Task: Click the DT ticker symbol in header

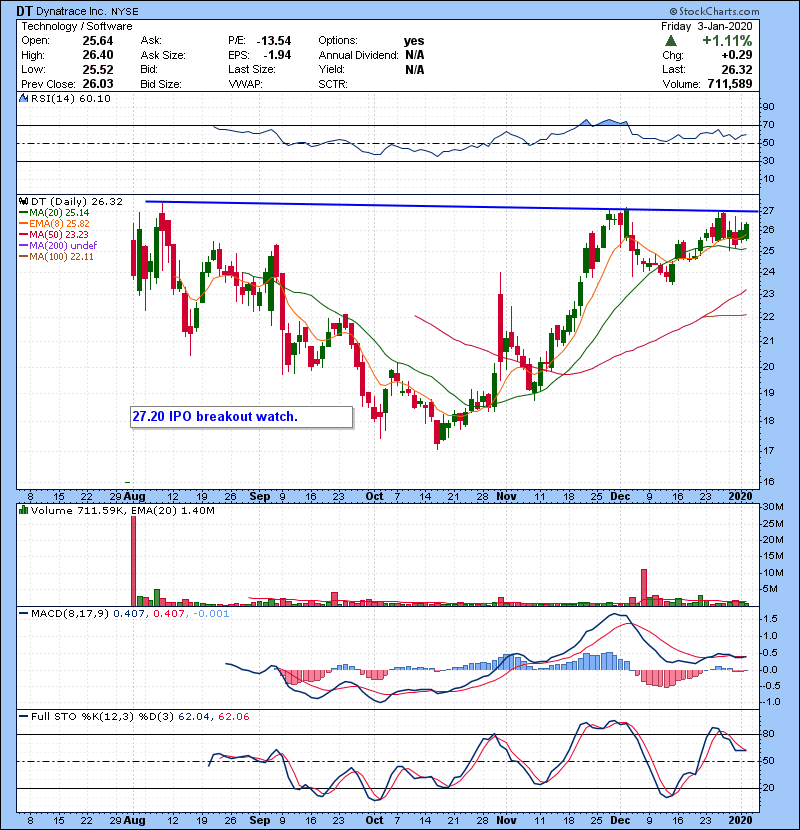Action: pyautogui.click(x=24, y=11)
